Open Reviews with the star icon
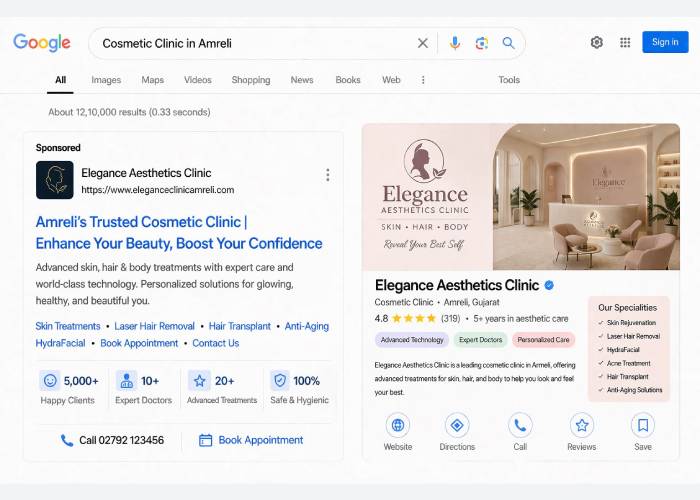 pyautogui.click(x=582, y=425)
